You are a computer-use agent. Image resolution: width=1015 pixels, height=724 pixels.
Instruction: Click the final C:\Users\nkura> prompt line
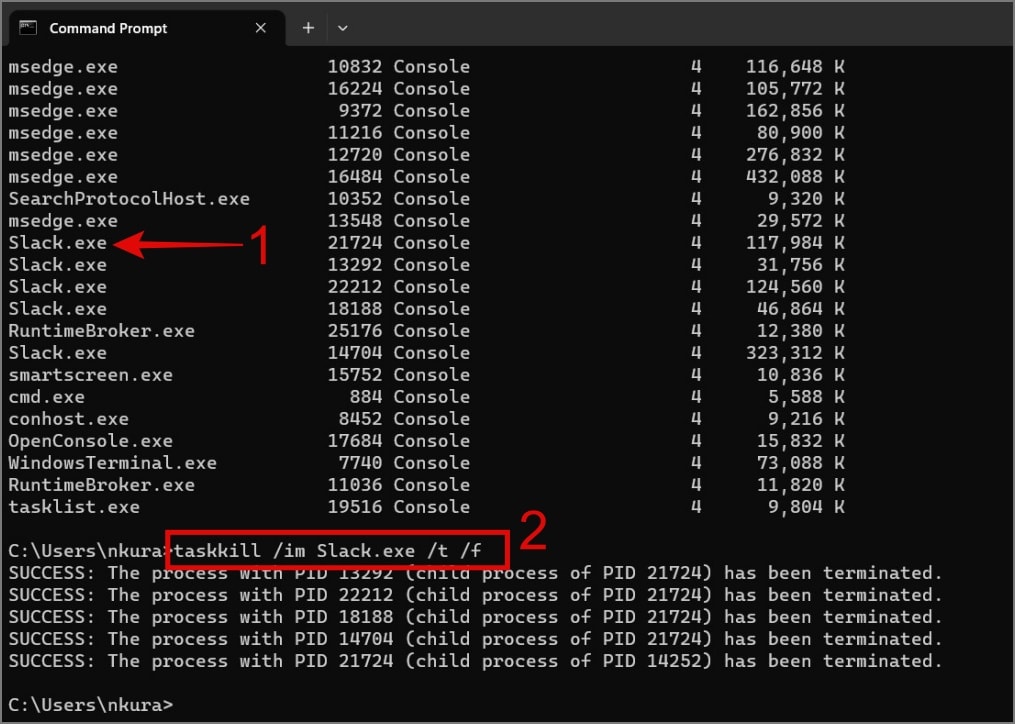(x=91, y=705)
